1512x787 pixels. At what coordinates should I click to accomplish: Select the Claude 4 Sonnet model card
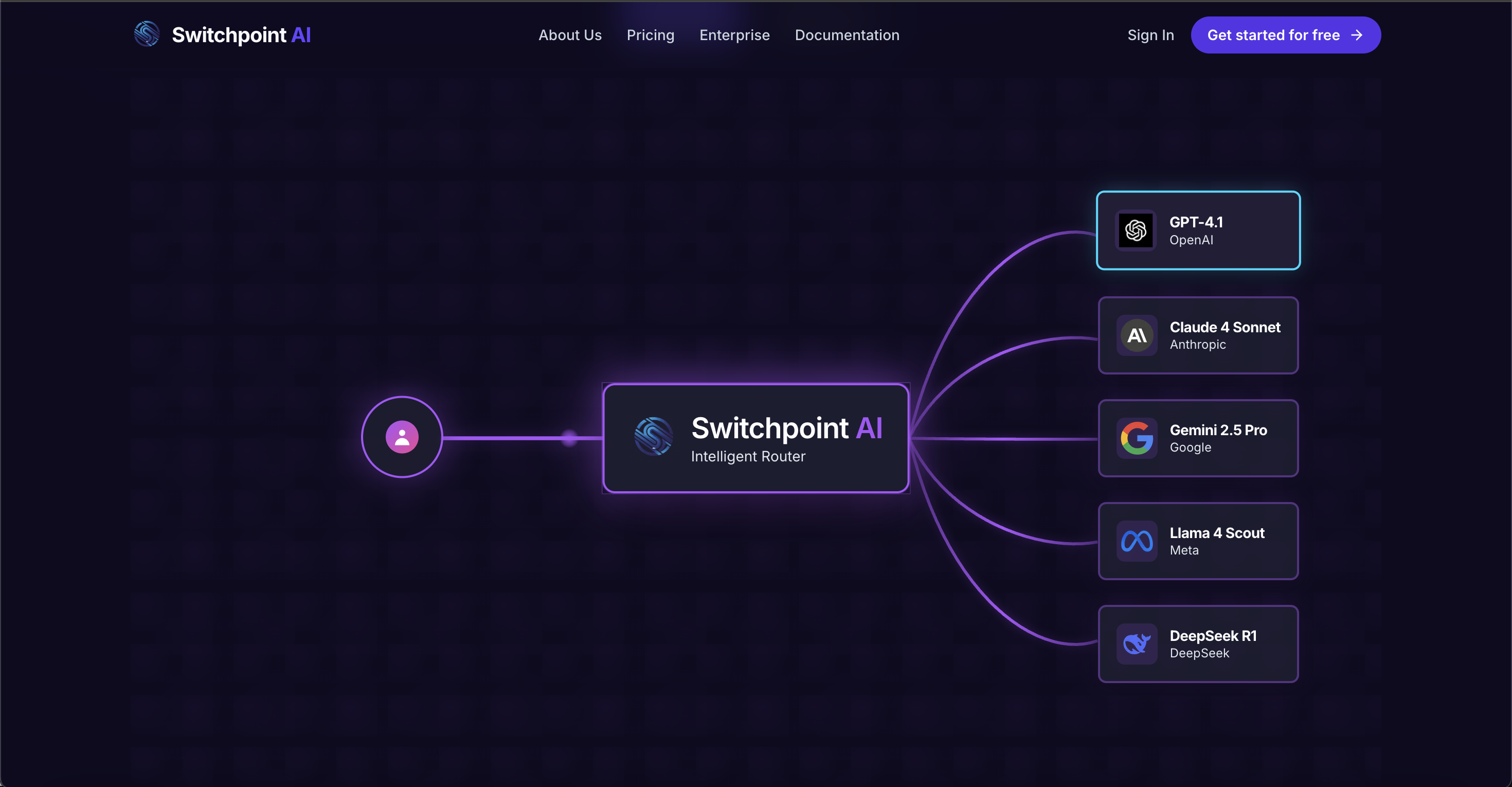1198,335
